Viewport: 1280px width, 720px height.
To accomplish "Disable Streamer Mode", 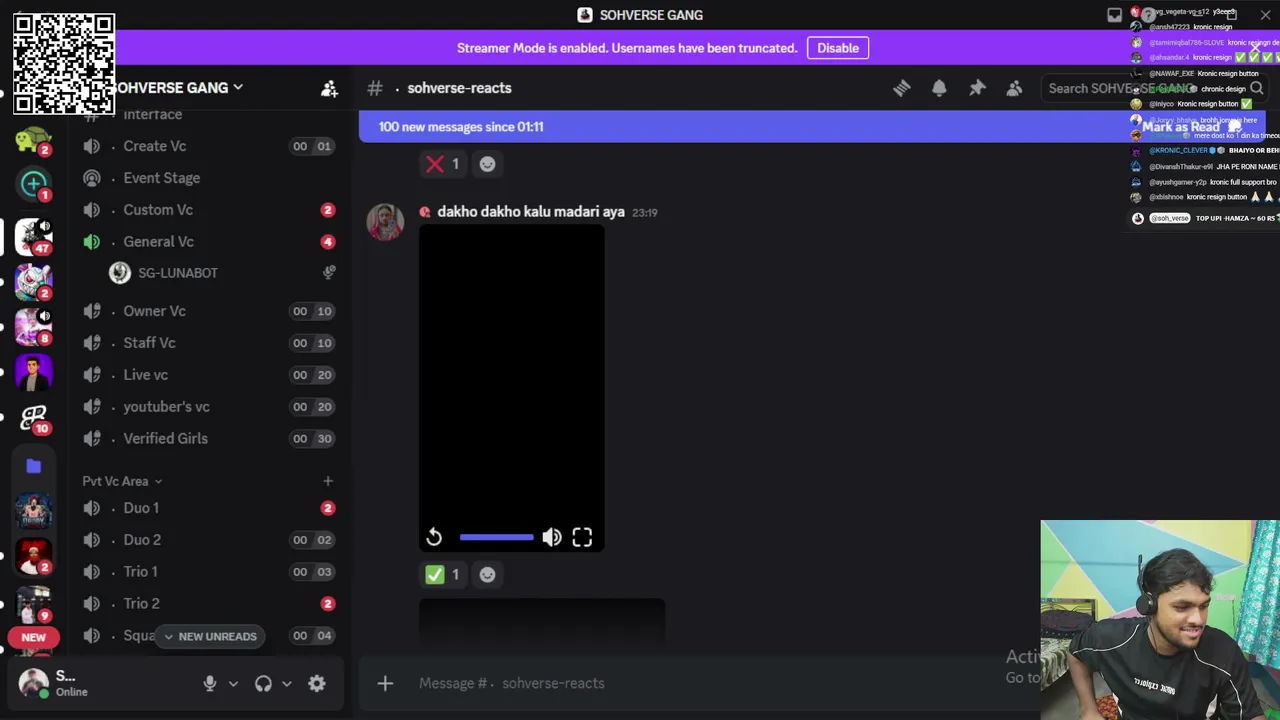I will [x=838, y=48].
